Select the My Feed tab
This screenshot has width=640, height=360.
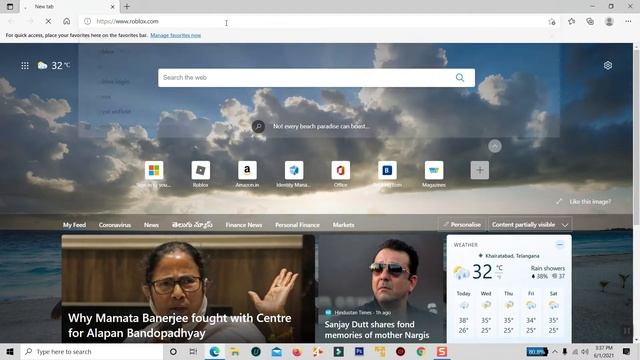(x=74, y=225)
